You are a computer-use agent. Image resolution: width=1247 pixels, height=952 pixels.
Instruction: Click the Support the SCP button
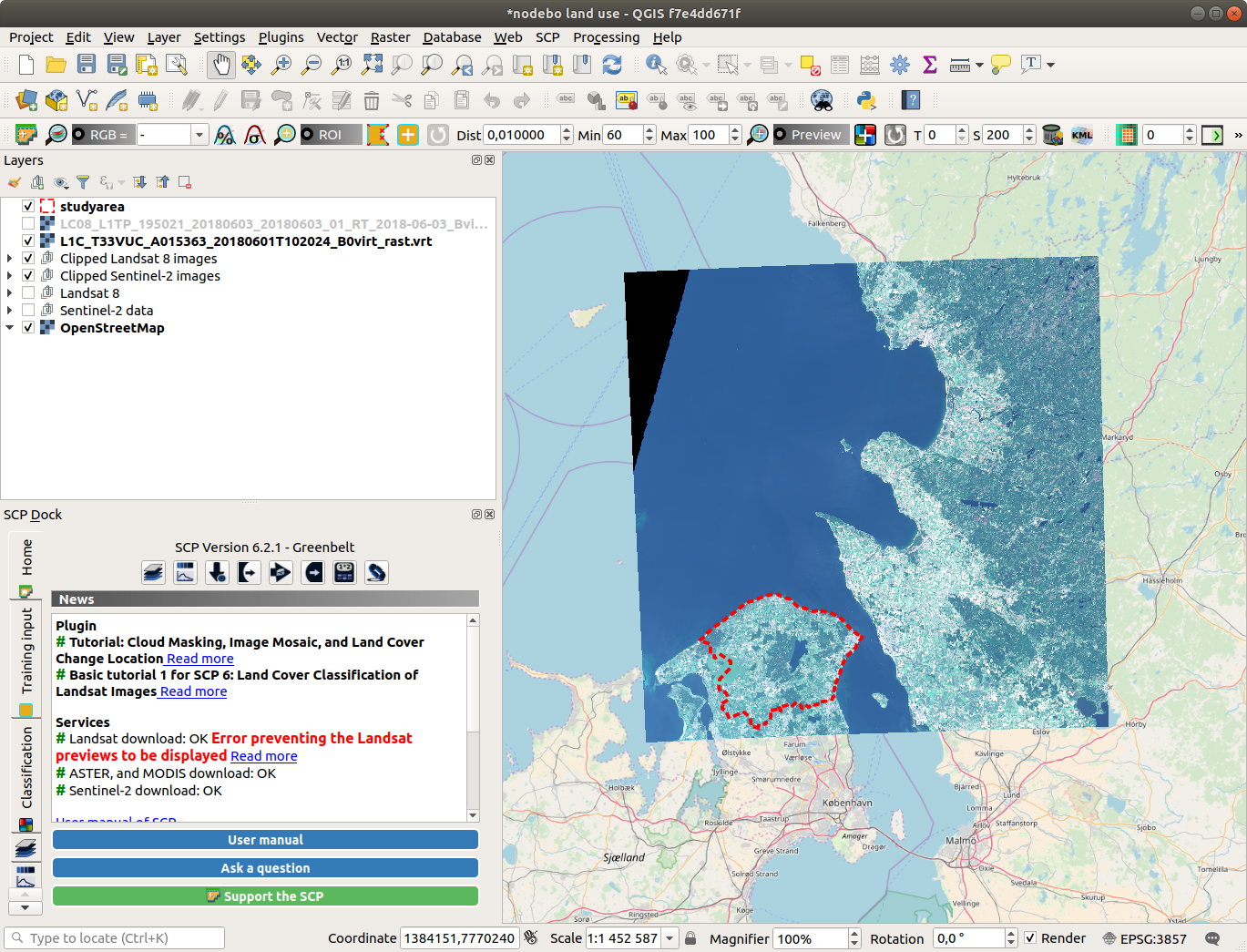coord(265,896)
